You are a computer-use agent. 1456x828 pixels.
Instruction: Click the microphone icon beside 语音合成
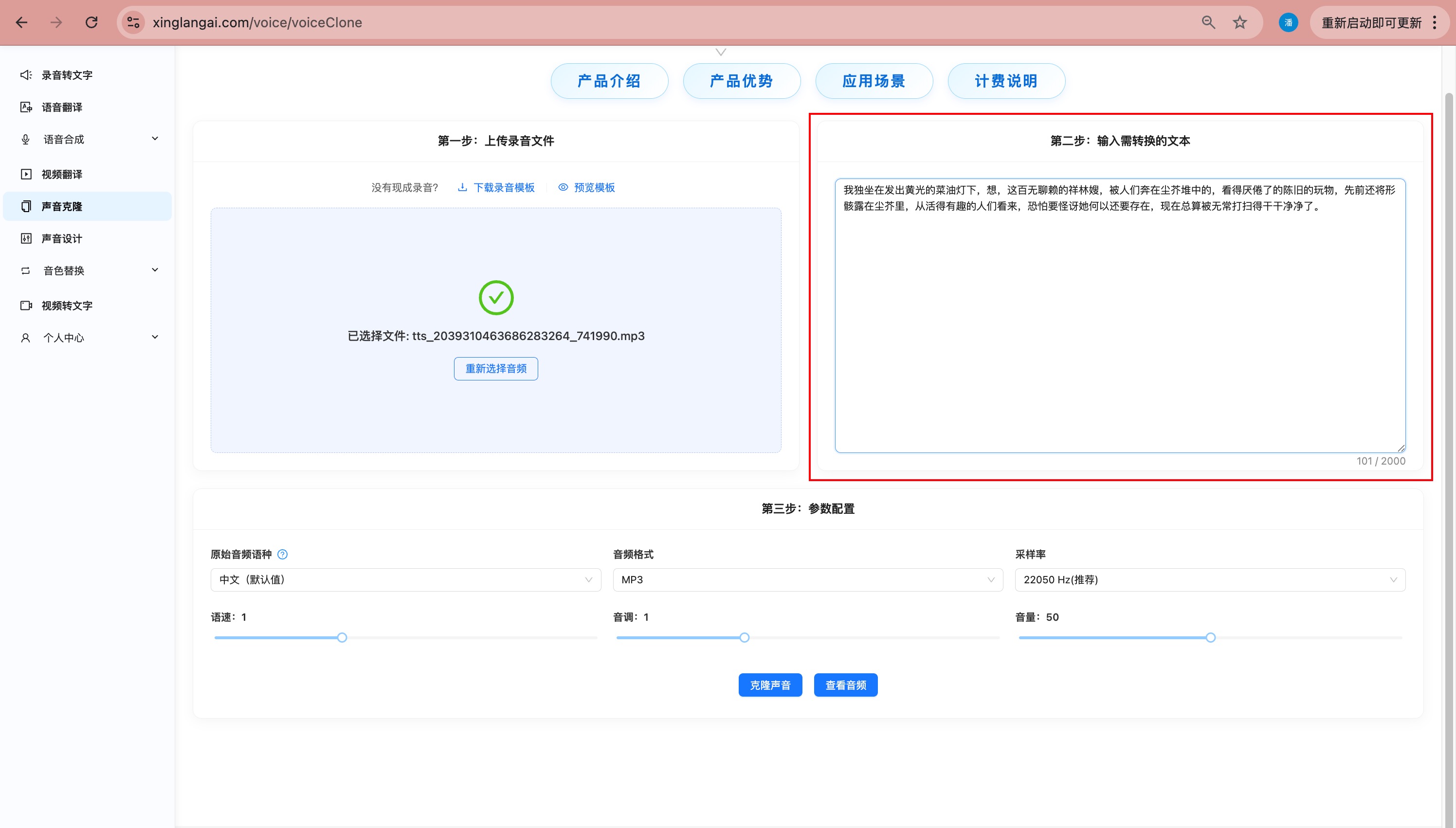[26, 139]
